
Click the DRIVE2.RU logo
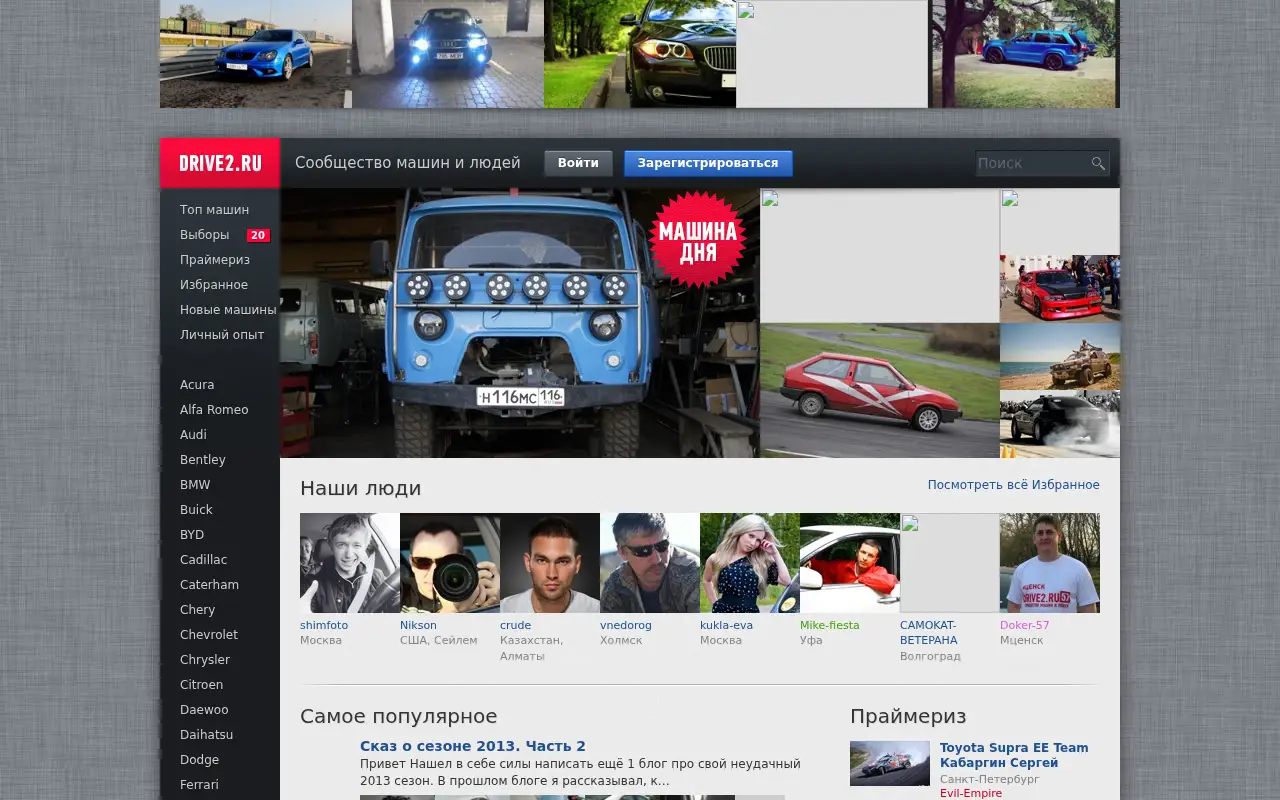coord(220,163)
